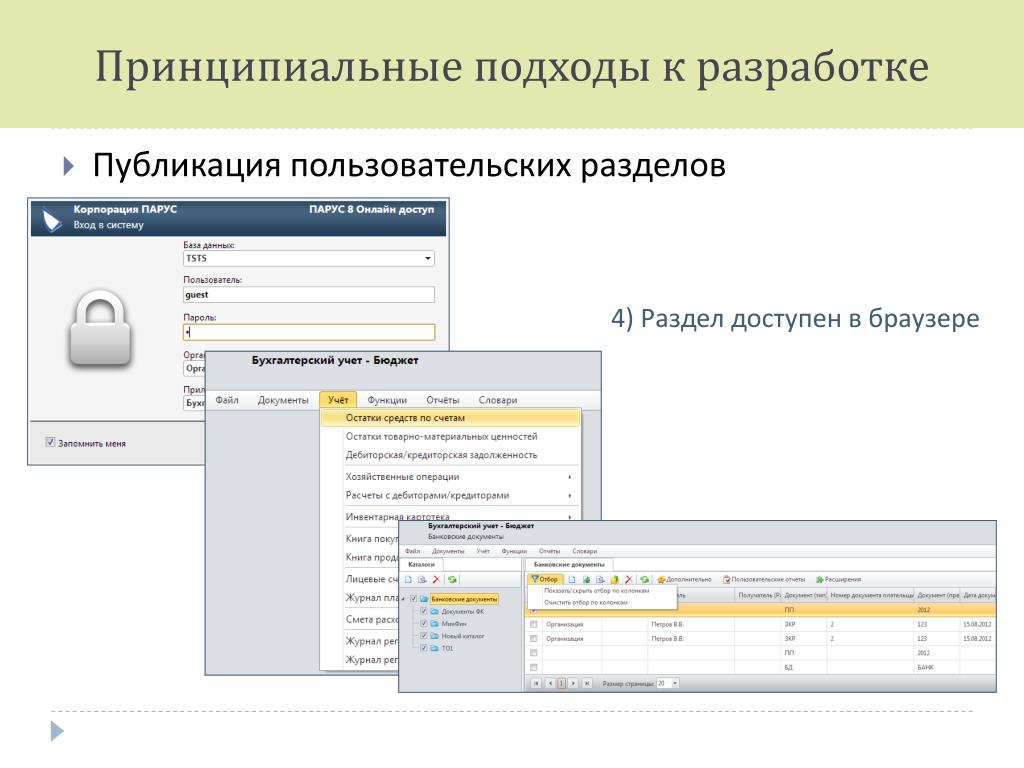Click the Номер документа плательщика column header
The image size is (1024, 768).
(x=871, y=595)
